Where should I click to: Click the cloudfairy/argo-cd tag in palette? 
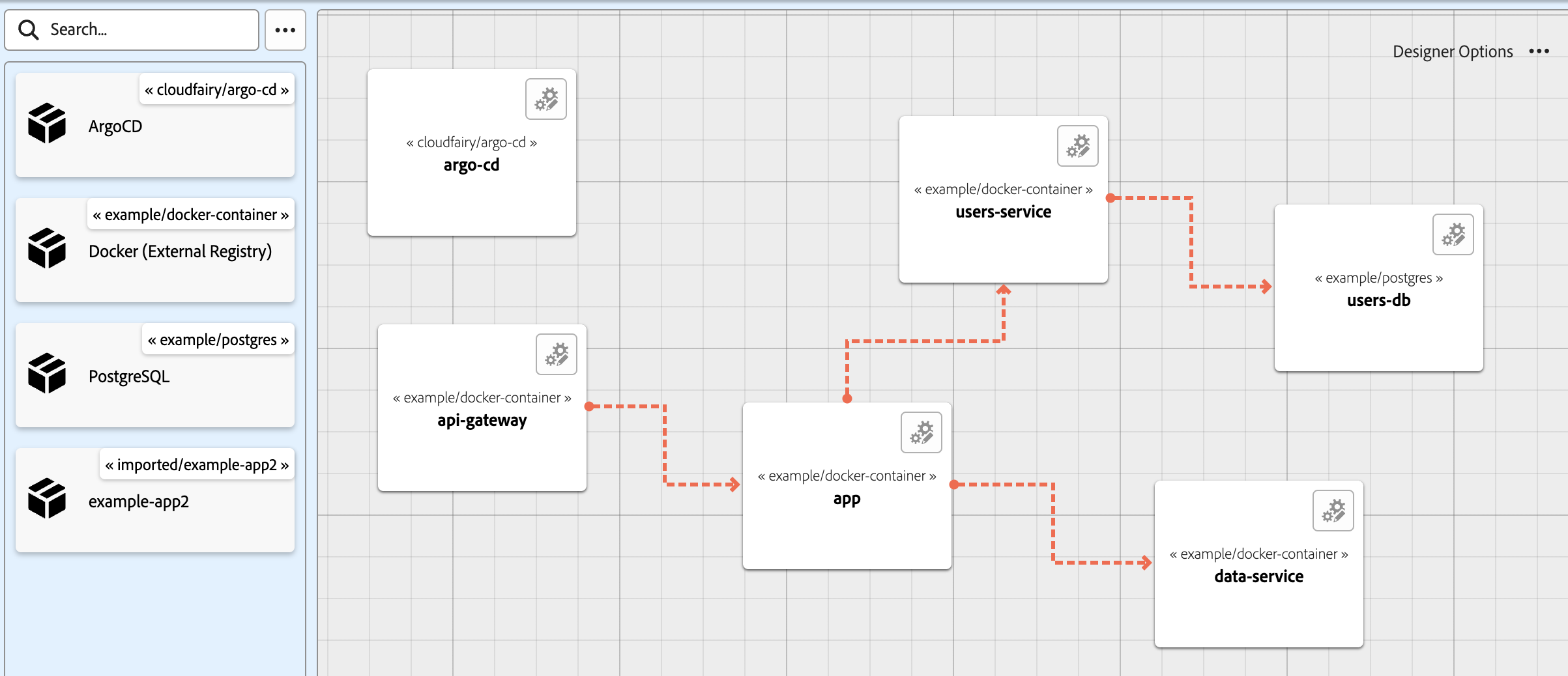pyautogui.click(x=217, y=89)
